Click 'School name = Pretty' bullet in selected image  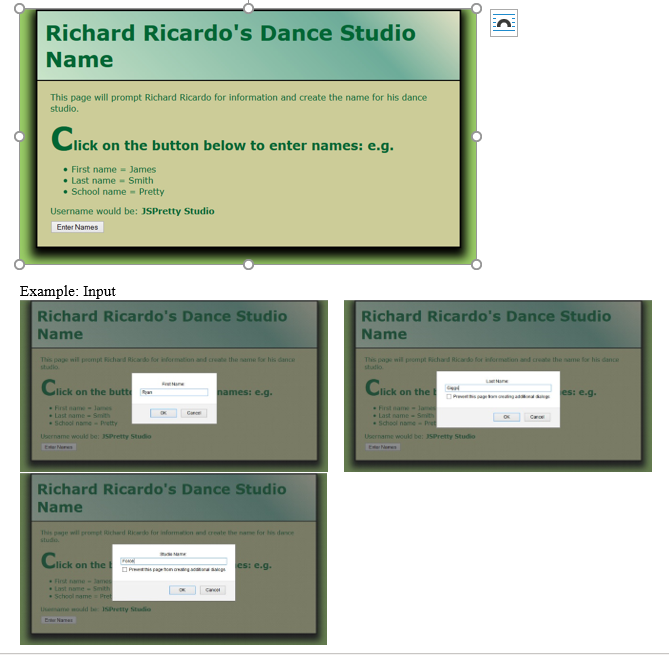118,192
